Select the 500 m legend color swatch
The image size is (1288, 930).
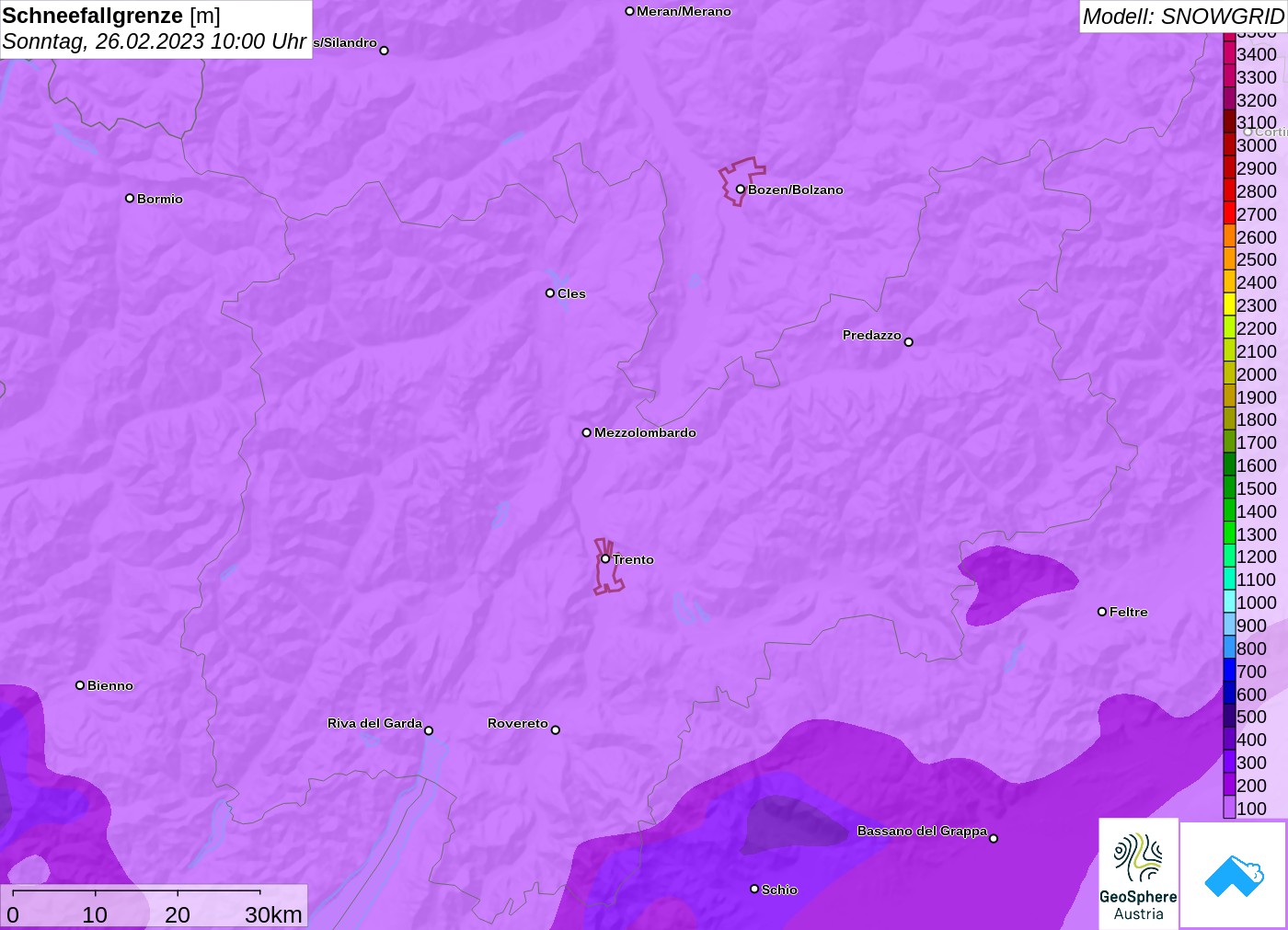[x=1229, y=716]
